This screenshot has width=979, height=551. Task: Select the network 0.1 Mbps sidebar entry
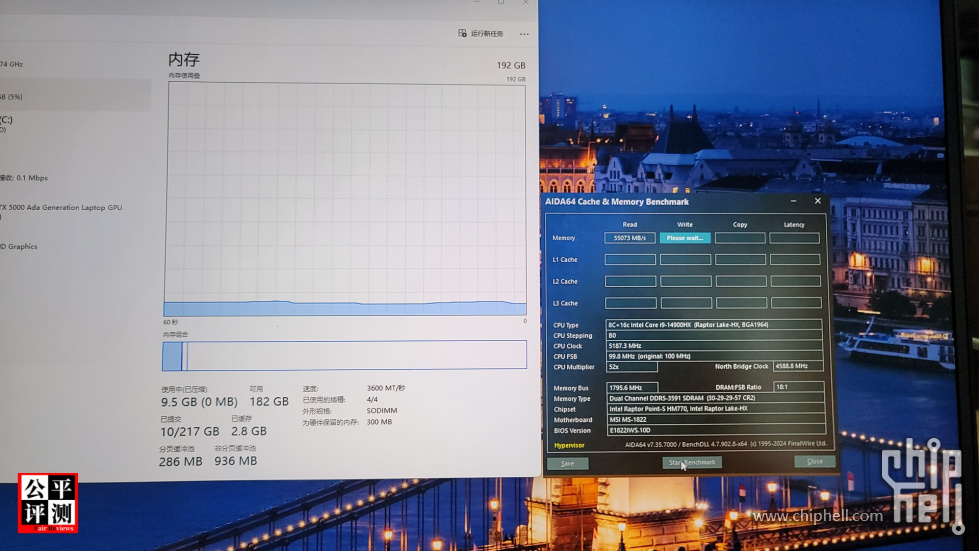[24, 178]
